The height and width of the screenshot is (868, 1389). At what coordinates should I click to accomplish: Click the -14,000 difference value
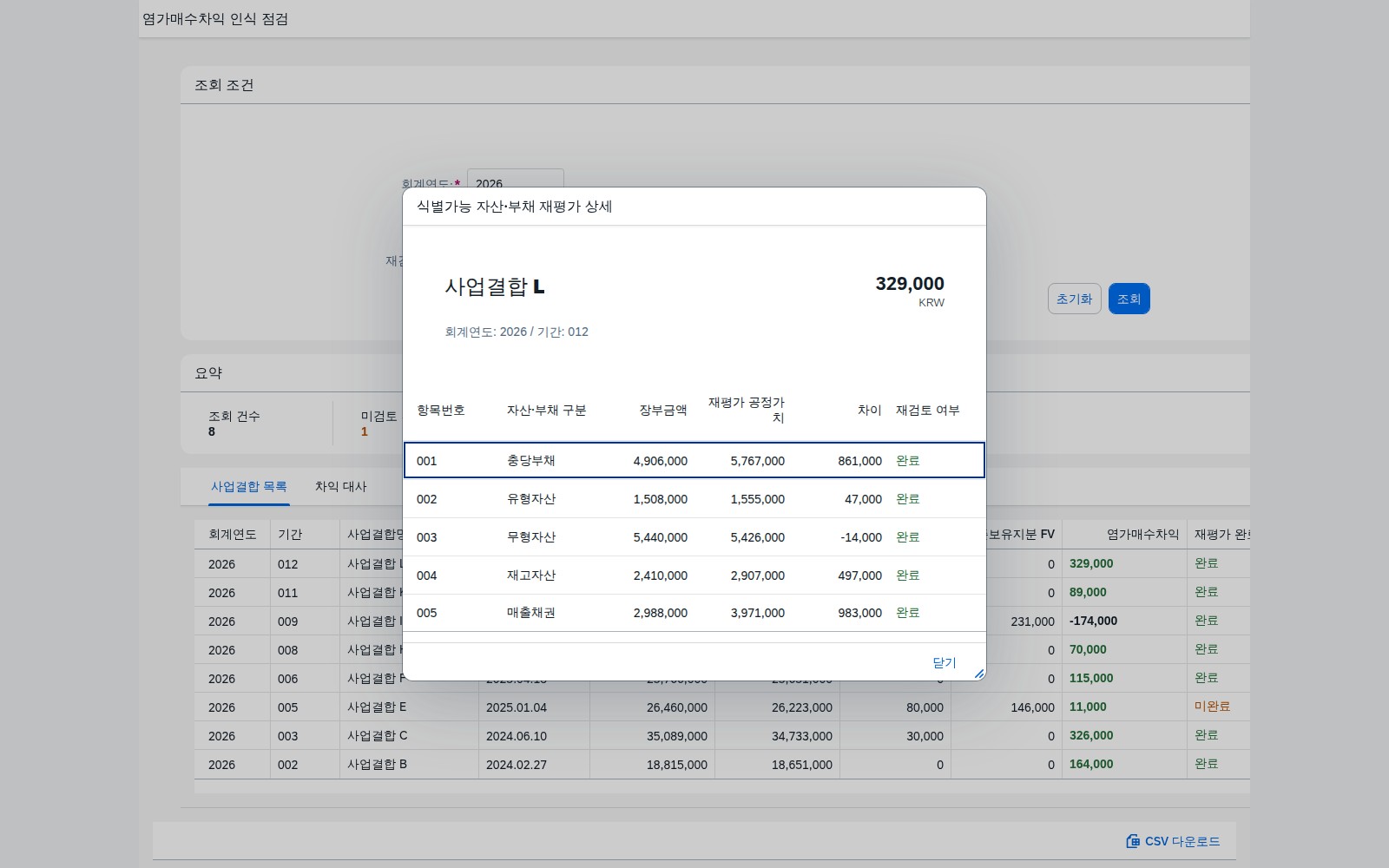point(861,537)
